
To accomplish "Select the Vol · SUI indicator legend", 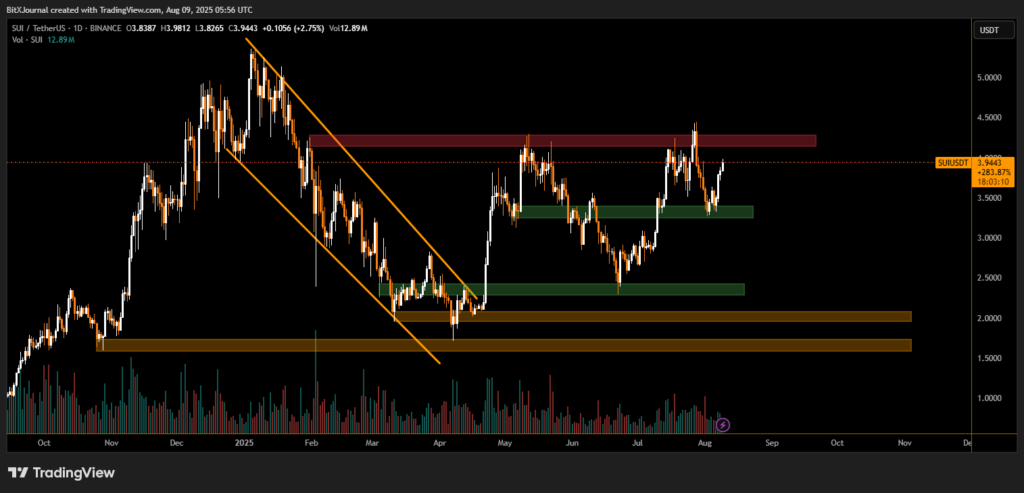I will pos(22,40).
